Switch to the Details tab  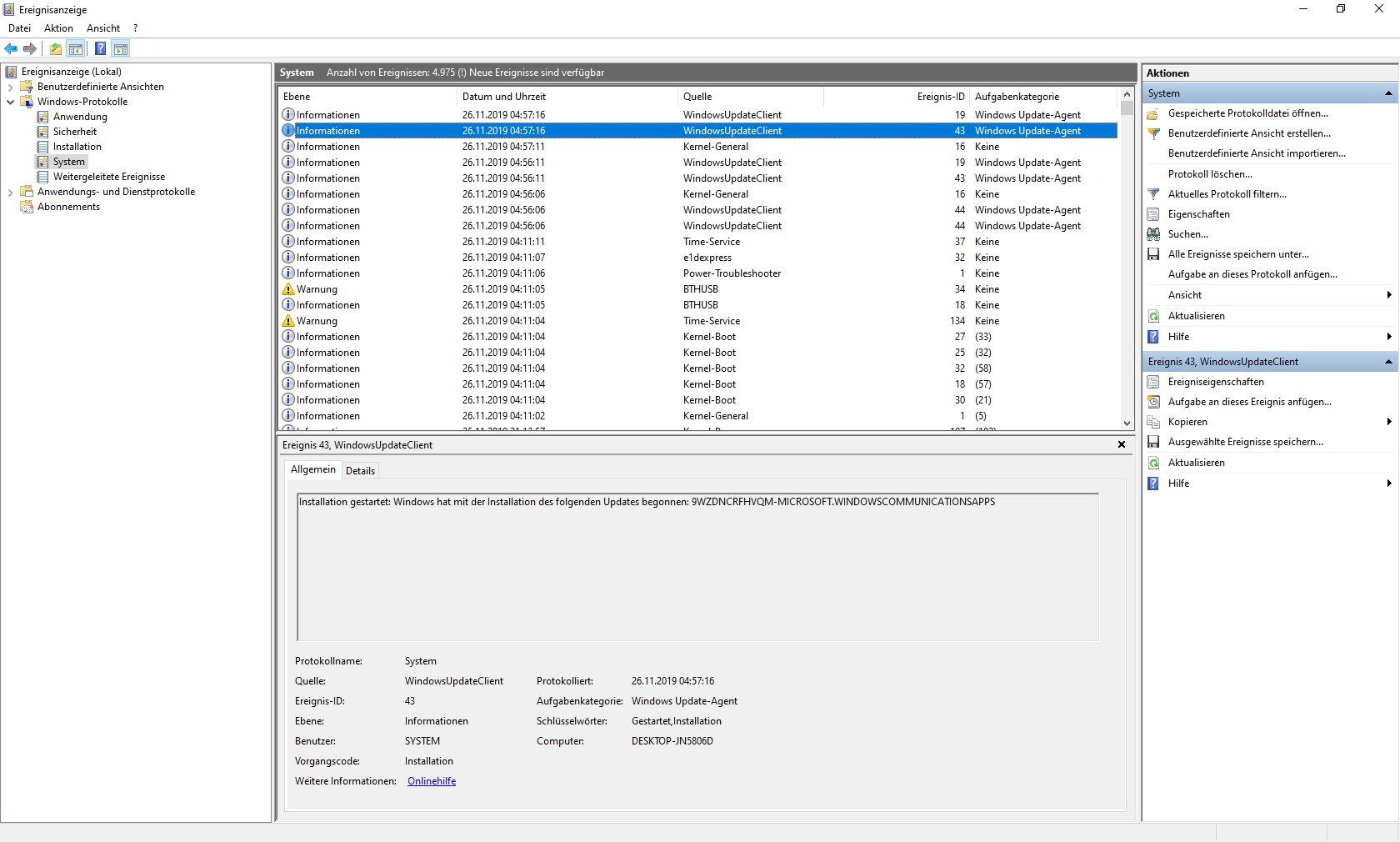click(360, 471)
